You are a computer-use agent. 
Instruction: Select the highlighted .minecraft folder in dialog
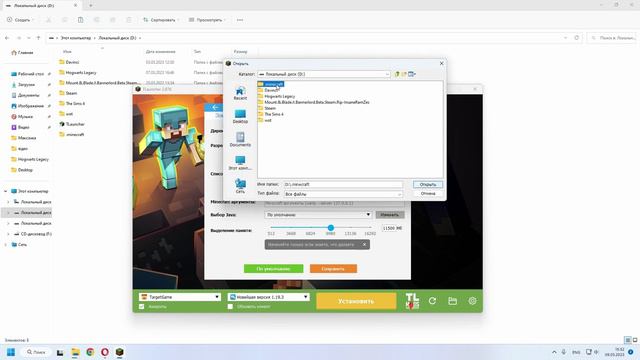[271, 84]
